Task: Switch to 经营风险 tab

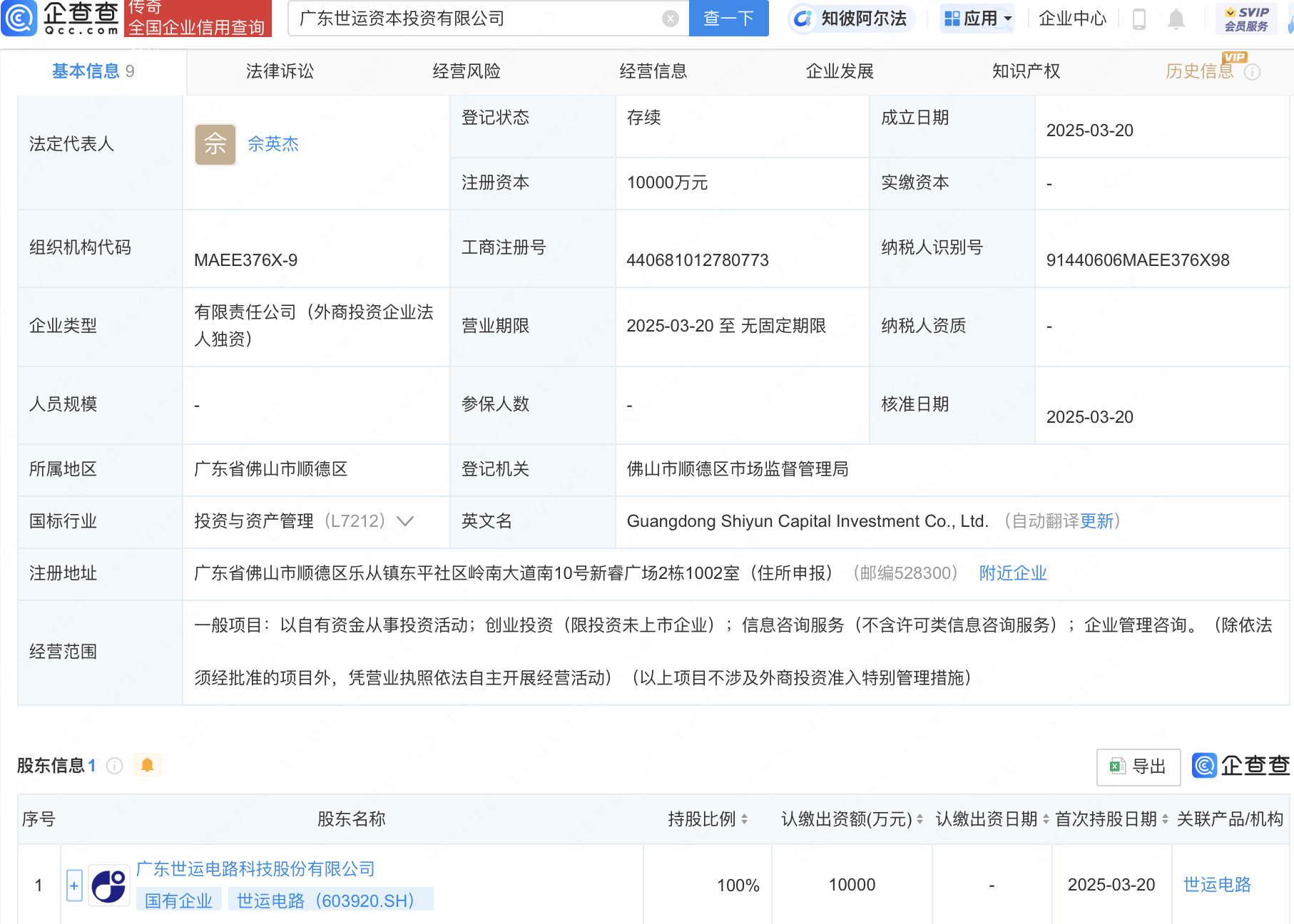Action: point(467,71)
